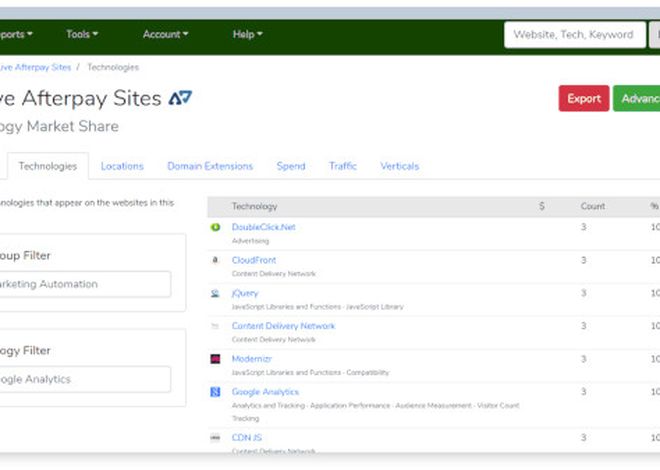The image size is (660, 470).
Task: Click the count value in the Modernizr row
Action: click(584, 358)
